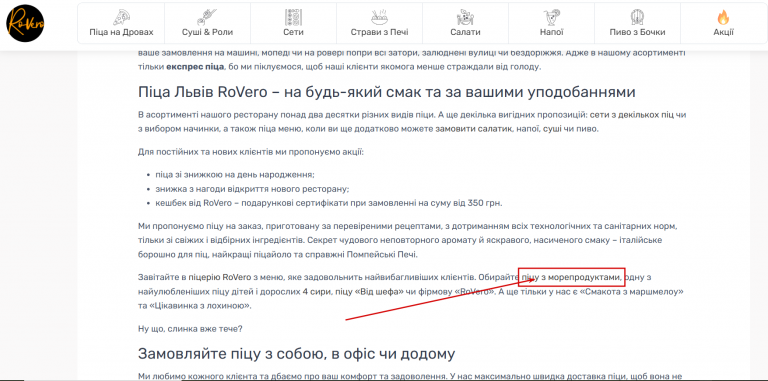Viewport: 768px width, 381px height.
Task: Click the sets icon above Сети
Action: coord(293,18)
